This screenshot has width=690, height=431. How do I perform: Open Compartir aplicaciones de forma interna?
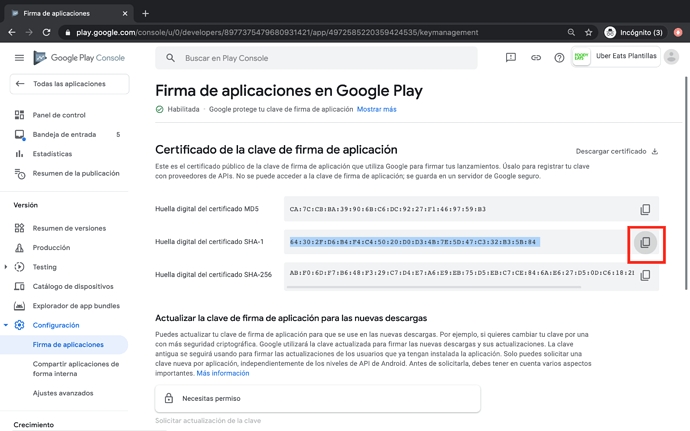pos(76,368)
